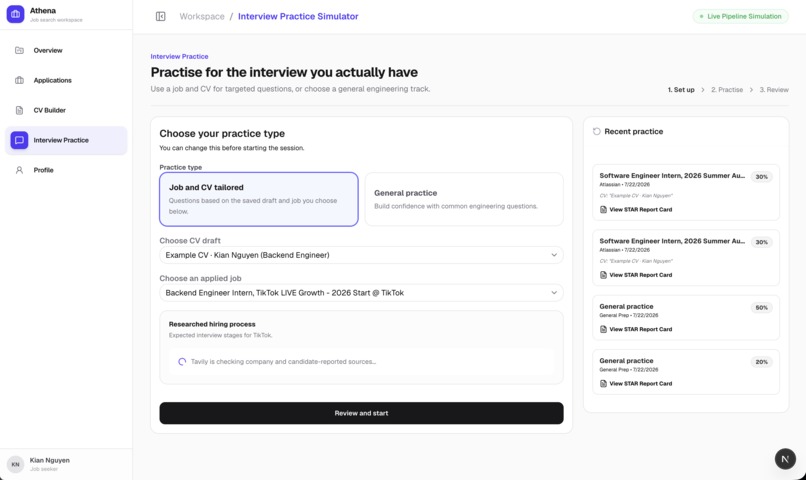Click the Interview Practice chat icon
806x480 pixels.
point(20,140)
